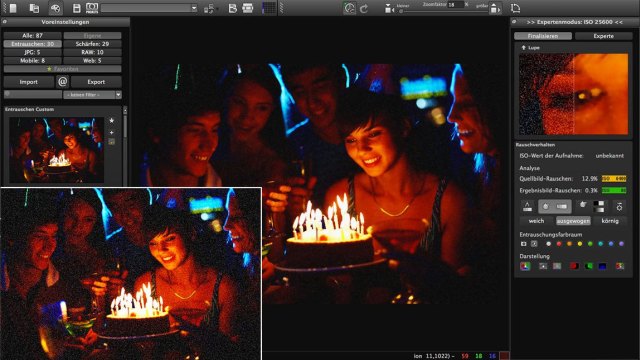Select the Entrauschen Custom preset thumbnail
The image size is (640, 360).
point(56,149)
